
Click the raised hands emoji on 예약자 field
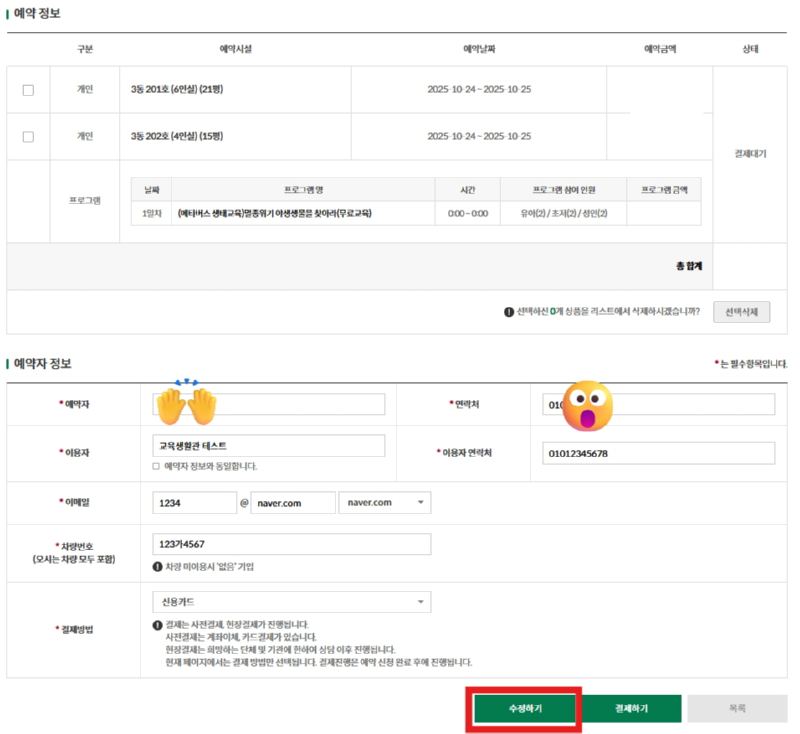[182, 401]
